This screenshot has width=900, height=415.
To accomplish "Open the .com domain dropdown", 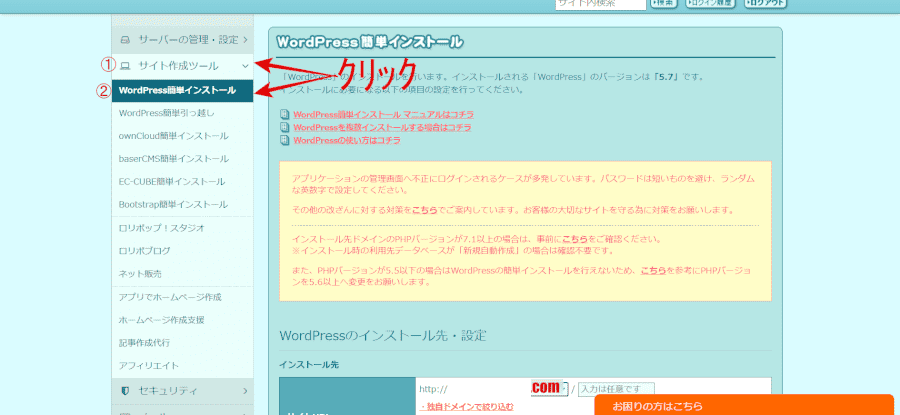I will tap(550, 389).
